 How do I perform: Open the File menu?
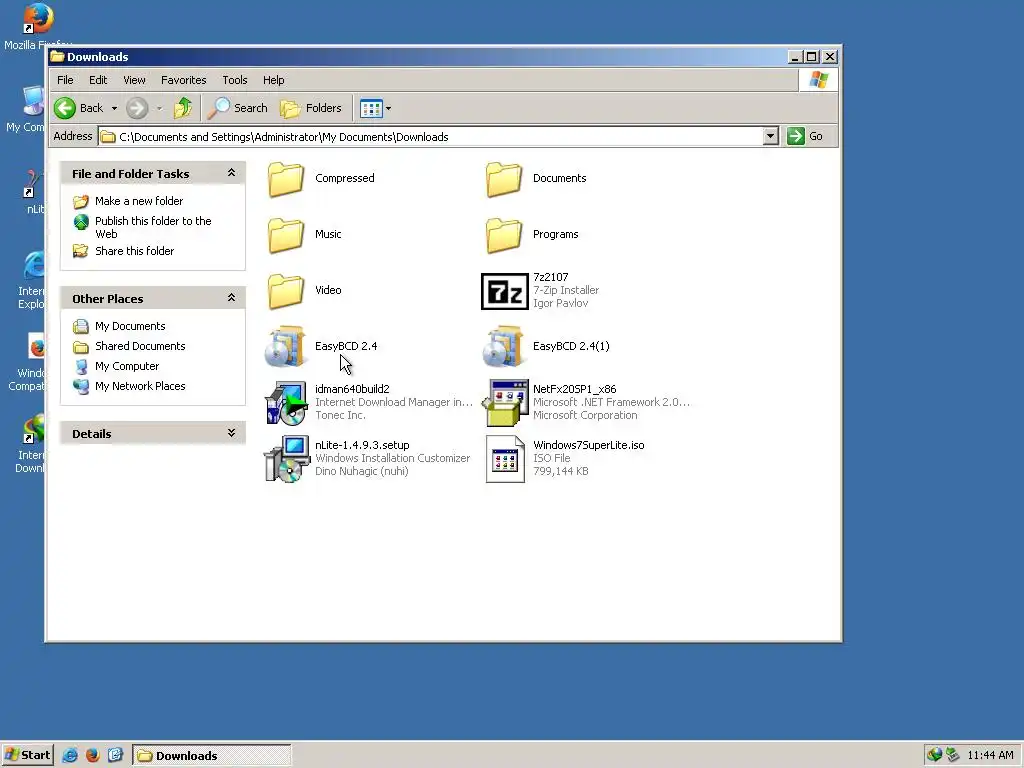[x=65, y=80]
